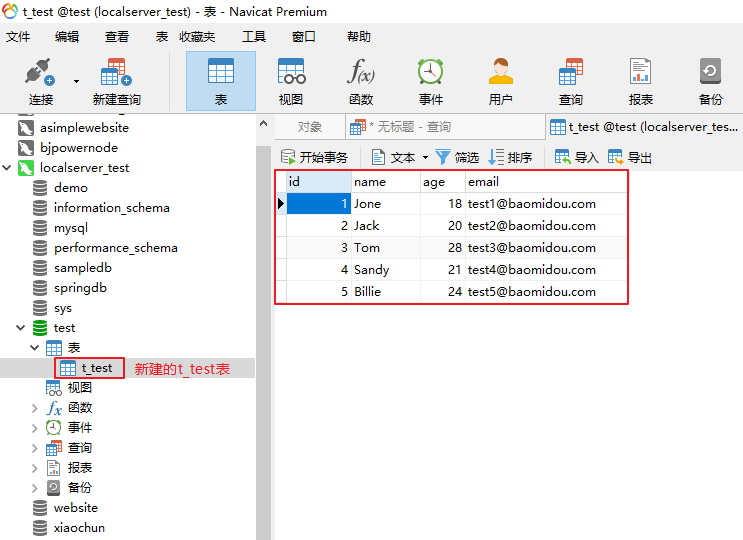Image resolution: width=743 pixels, height=540 pixels.
Task: Click the name column header
Action: pyautogui.click(x=386, y=182)
